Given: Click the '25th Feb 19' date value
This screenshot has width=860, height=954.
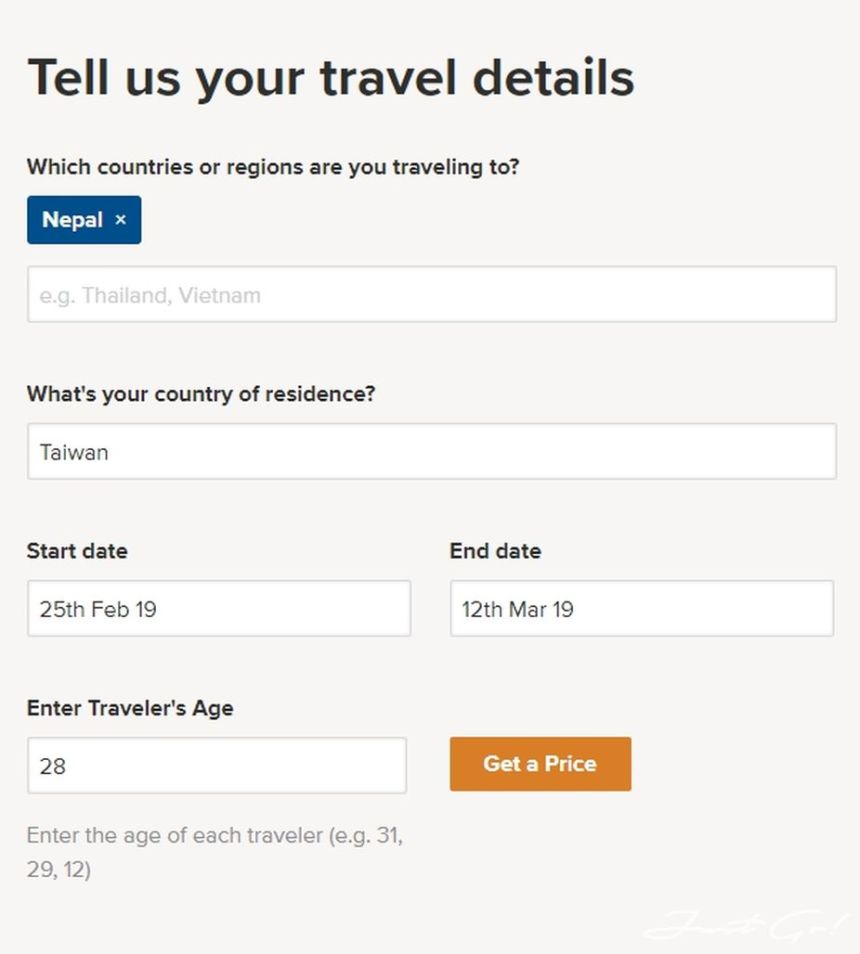Looking at the screenshot, I should (x=98, y=609).
